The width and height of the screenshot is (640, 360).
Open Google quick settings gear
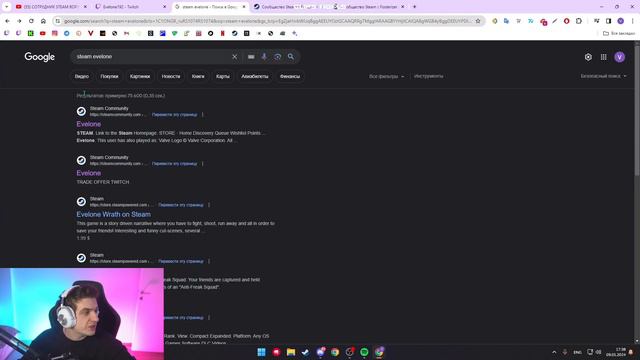click(x=588, y=57)
